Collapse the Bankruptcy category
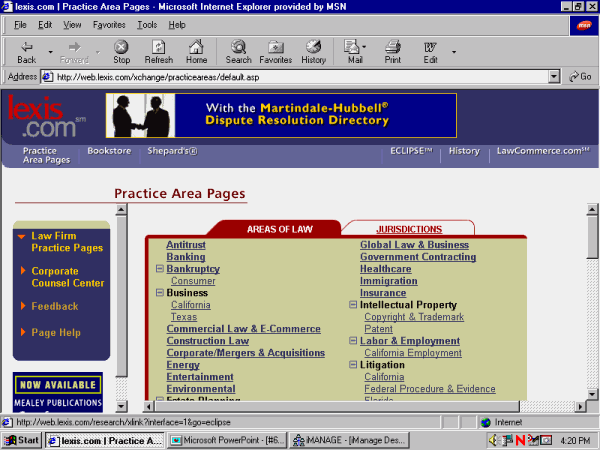This screenshot has height=450, width=600. pos(159,269)
